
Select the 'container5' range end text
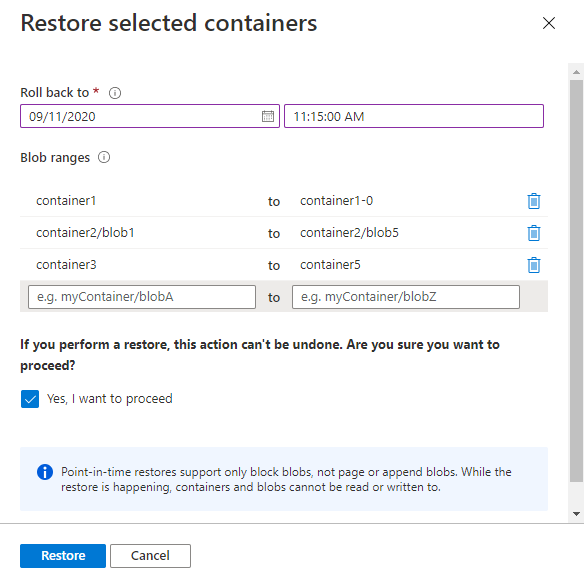point(330,265)
